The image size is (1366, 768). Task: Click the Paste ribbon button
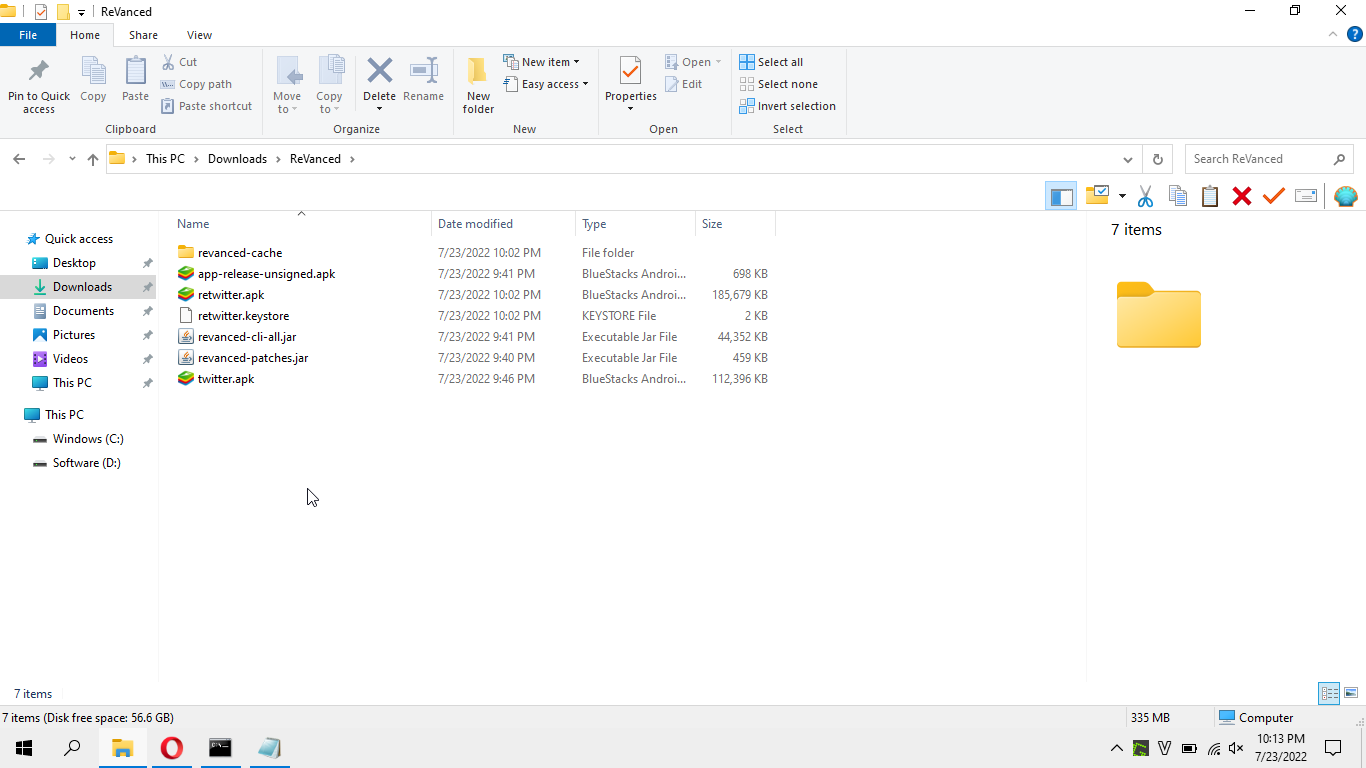[135, 80]
